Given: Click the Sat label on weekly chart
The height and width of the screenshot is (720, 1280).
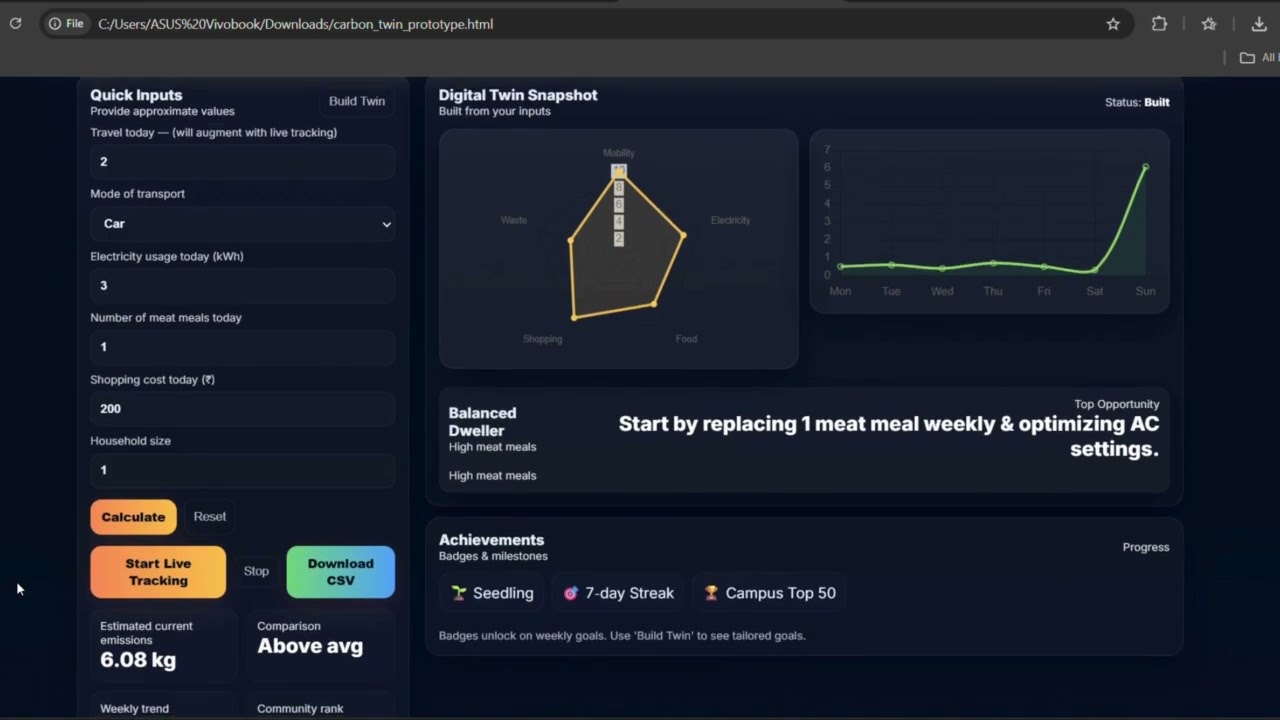Looking at the screenshot, I should 1095,291.
